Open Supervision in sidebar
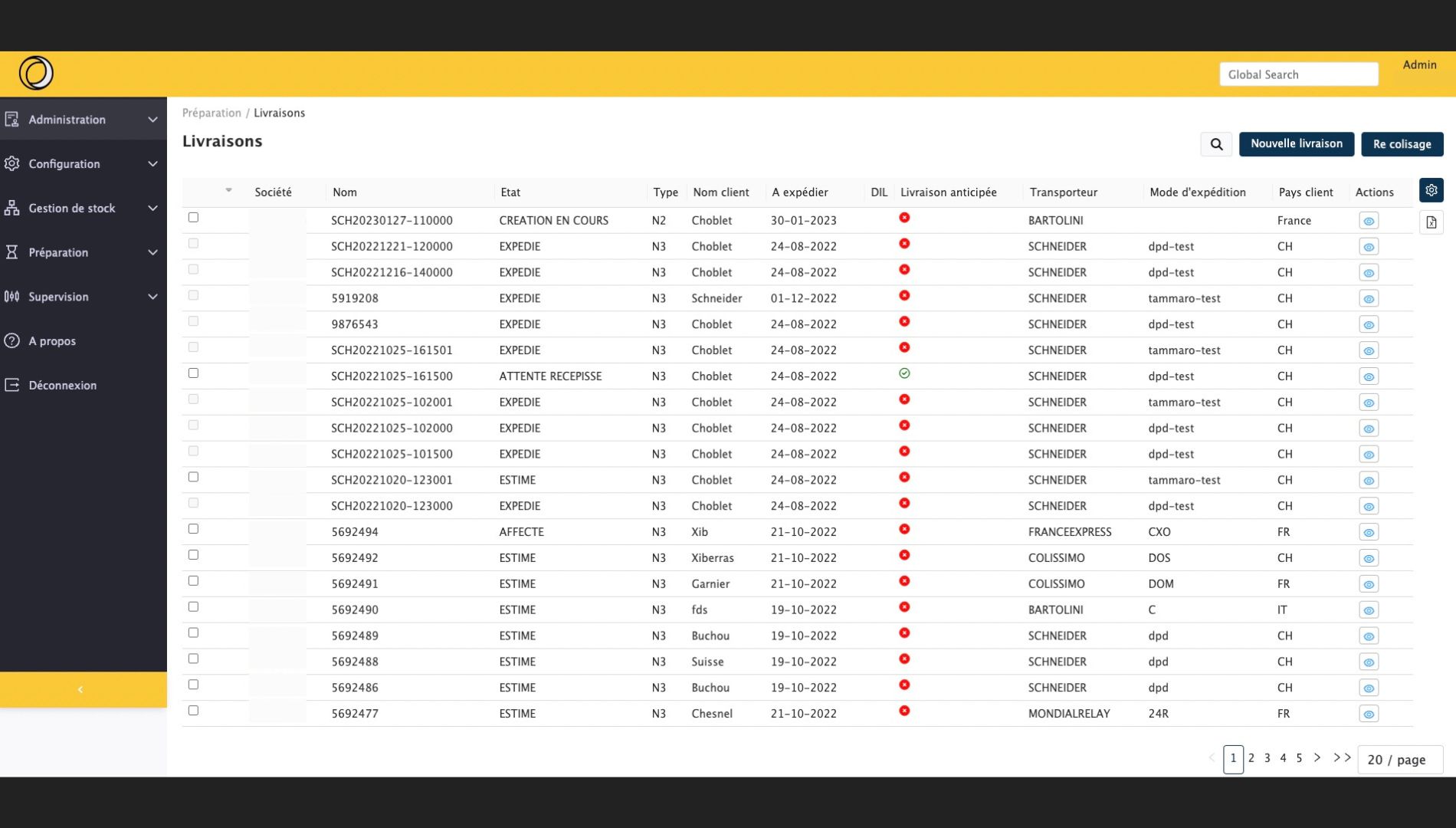Screen dimensions: 1456x828 [x=58, y=297]
